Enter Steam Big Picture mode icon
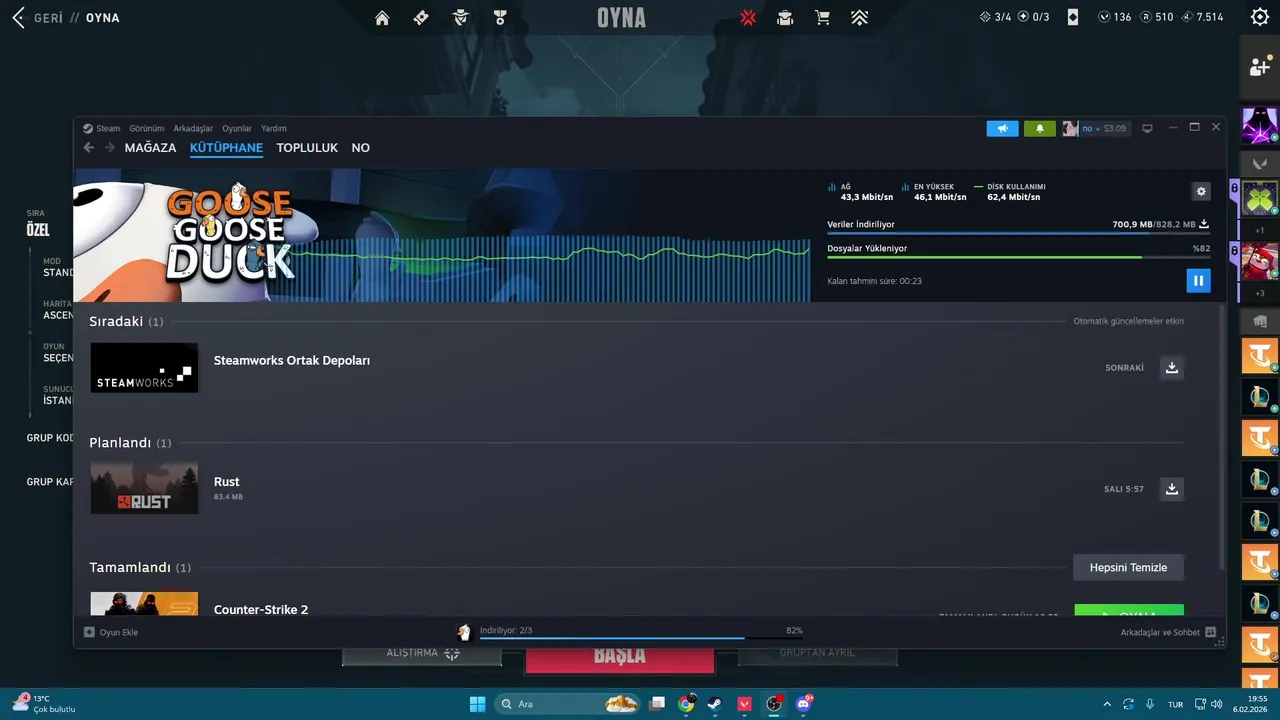 click(x=1147, y=128)
